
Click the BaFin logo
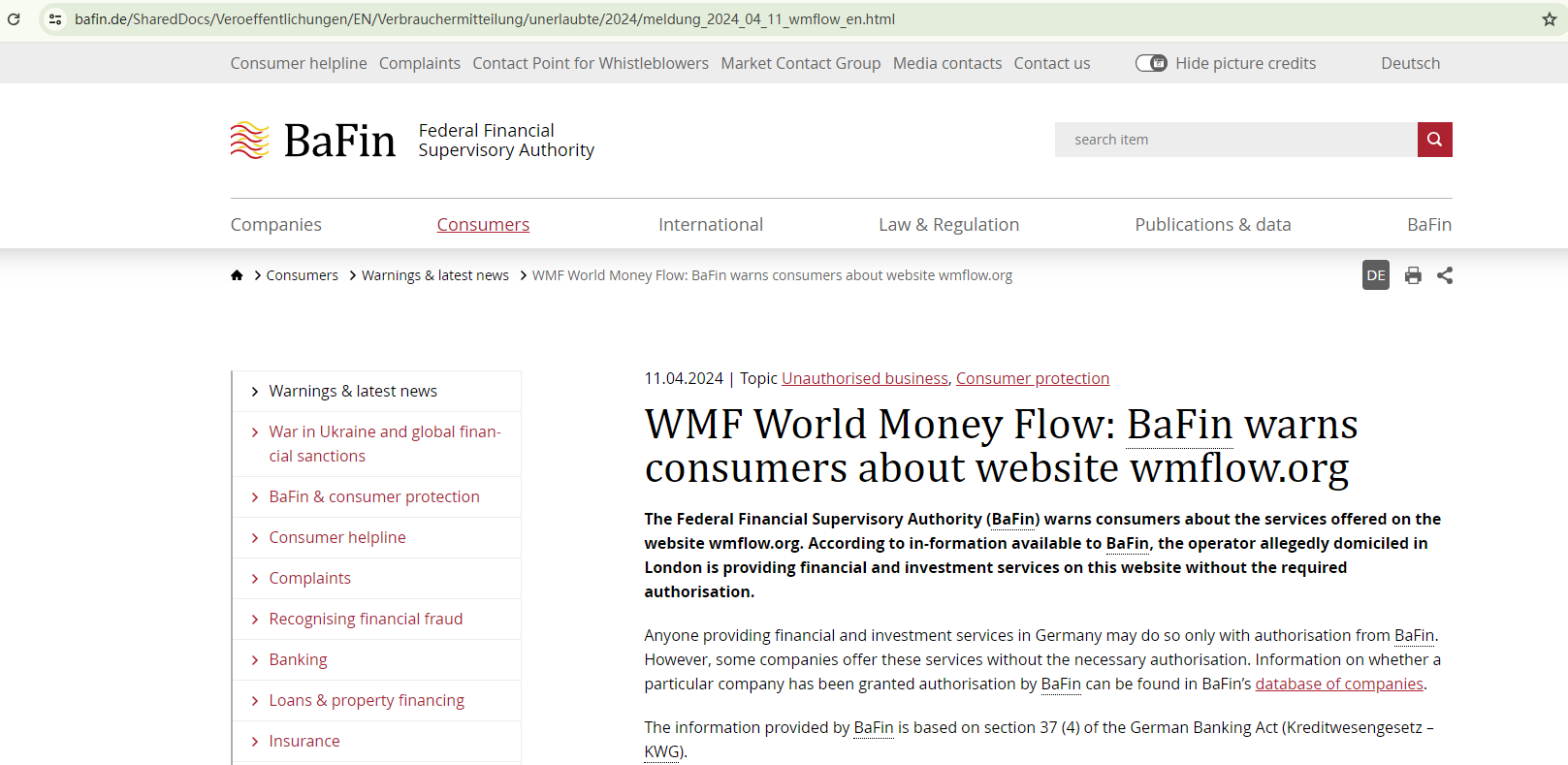click(313, 141)
